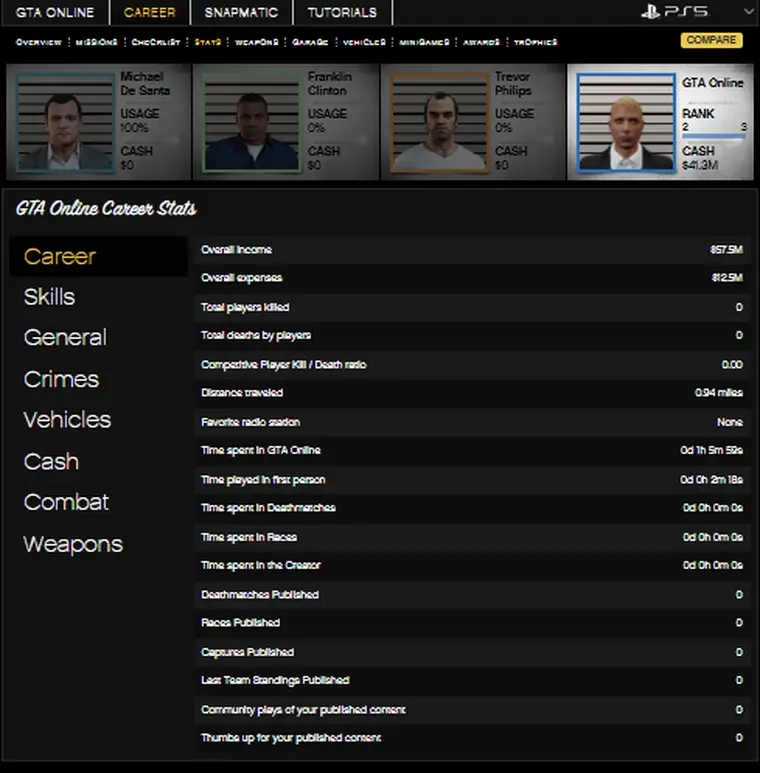Choose Trevor Philips' mugshot portrait
This screenshot has width=760, height=773.
(x=438, y=122)
